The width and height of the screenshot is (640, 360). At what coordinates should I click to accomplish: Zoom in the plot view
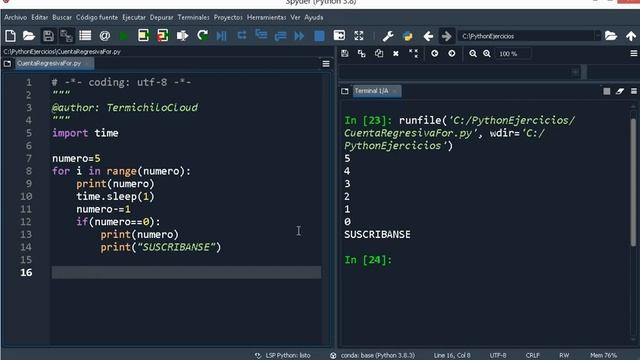click(x=487, y=53)
